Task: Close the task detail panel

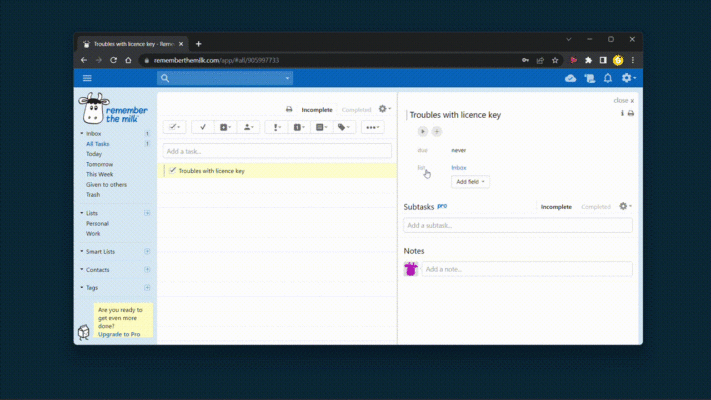Action: (x=623, y=100)
